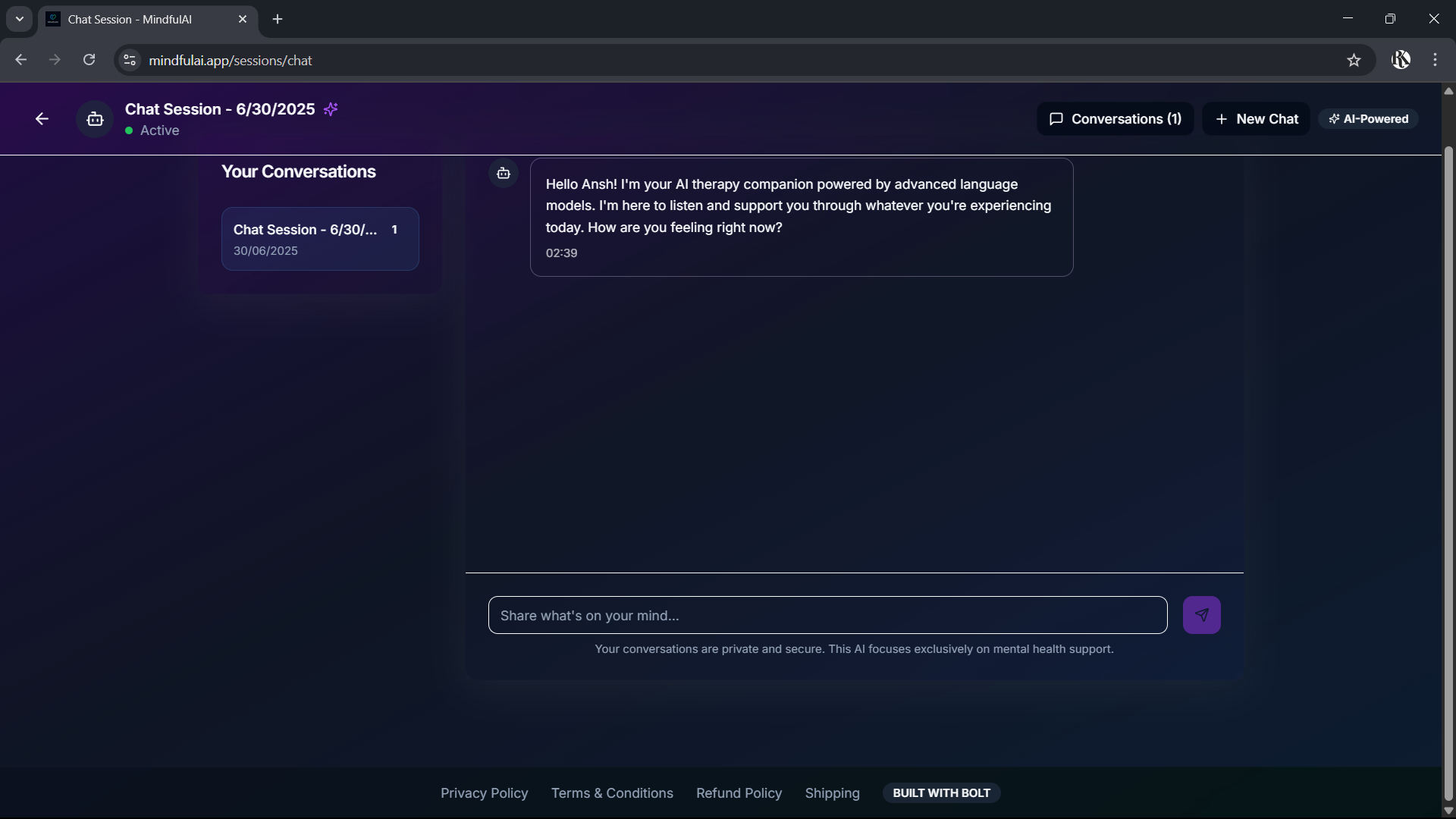This screenshot has height=819, width=1456.
Task: Click the back arrow in app header
Action: click(42, 119)
